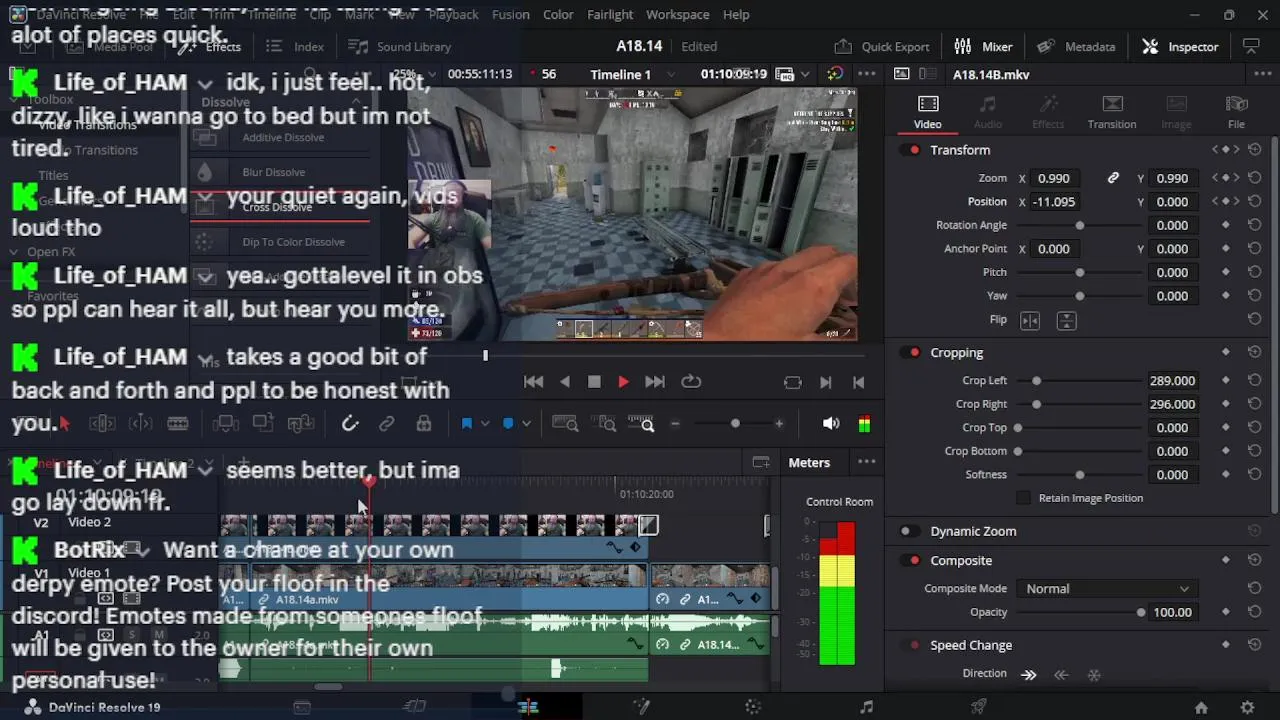Click the Quick Export button
This screenshot has height=720, width=1280.
(881, 46)
